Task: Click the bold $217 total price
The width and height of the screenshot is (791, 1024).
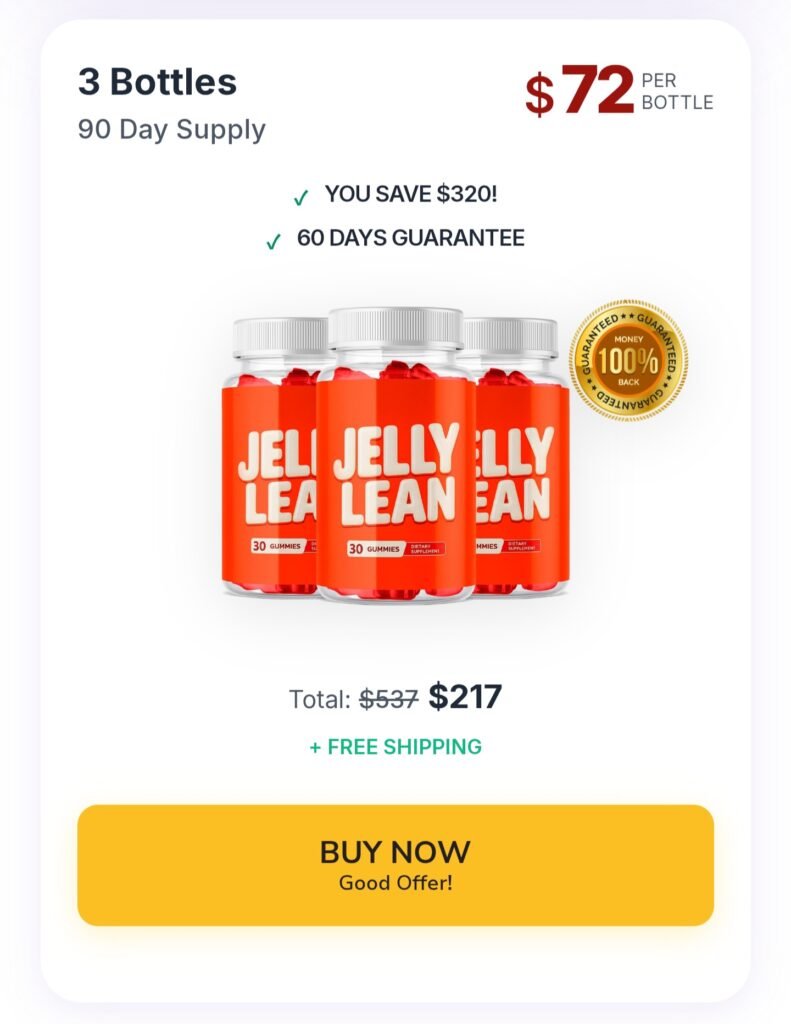Action: pos(465,697)
